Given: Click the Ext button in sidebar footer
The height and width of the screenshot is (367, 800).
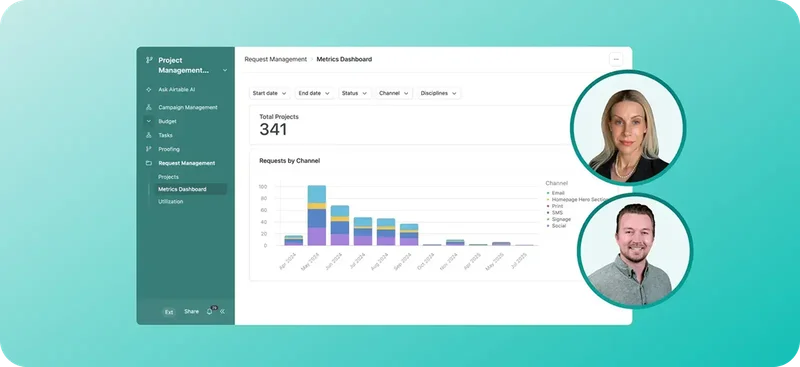Looking at the screenshot, I should (x=169, y=312).
